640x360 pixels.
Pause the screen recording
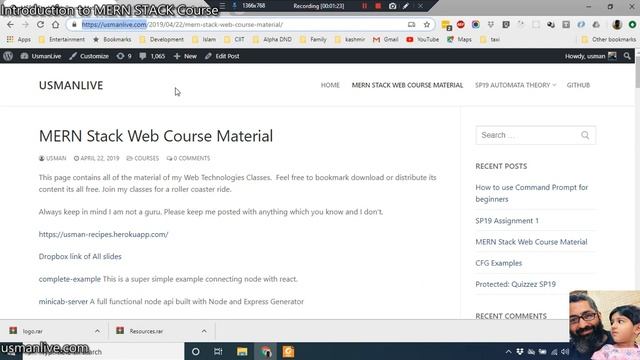point(364,6)
